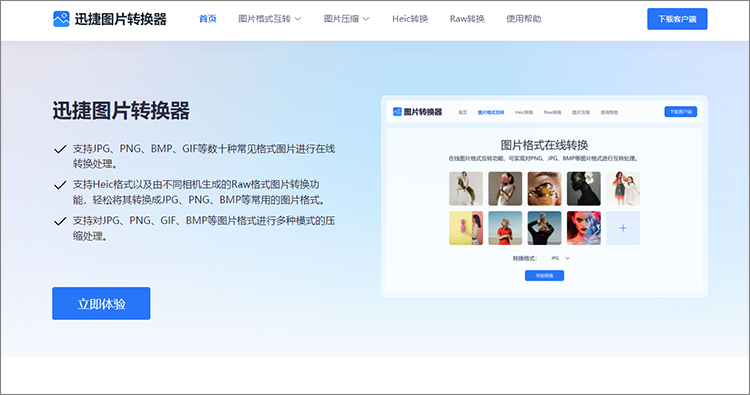Click the 在线图片格式互转功能 description text
This screenshot has height=395, width=750.
point(544,158)
